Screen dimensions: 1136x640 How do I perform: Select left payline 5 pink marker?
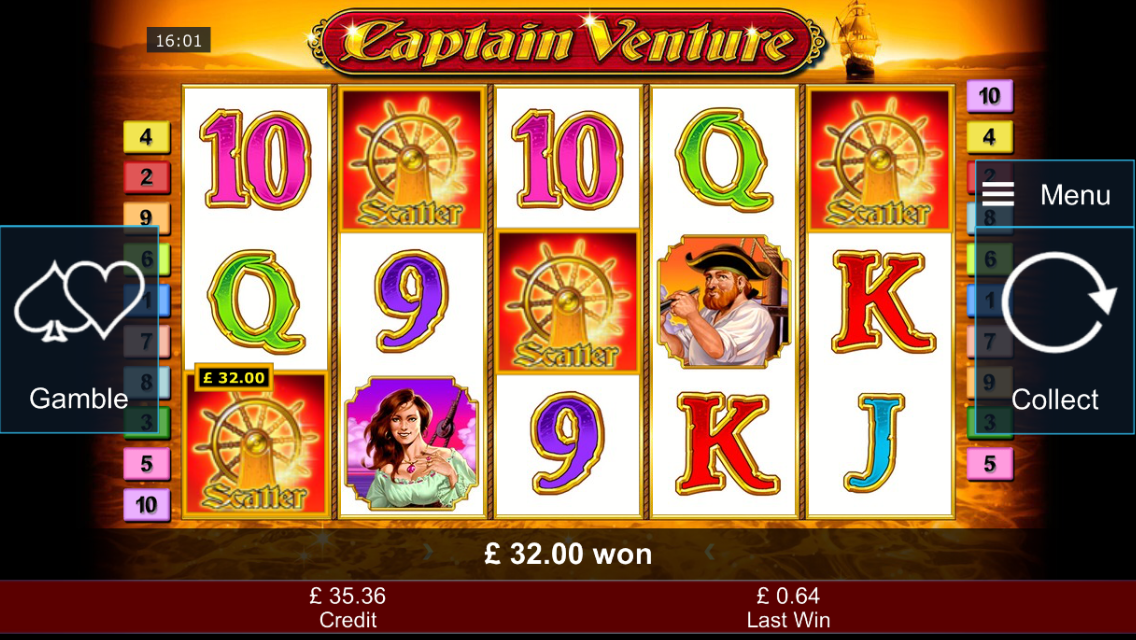click(146, 464)
